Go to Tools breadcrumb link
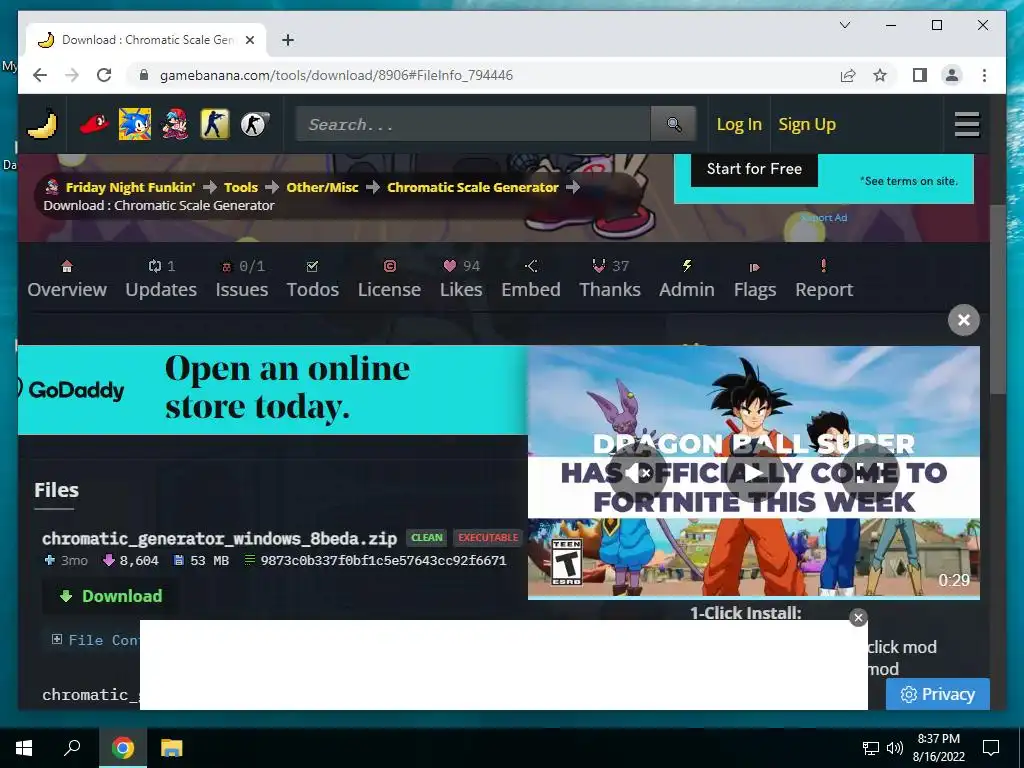1024x768 pixels. click(x=241, y=187)
